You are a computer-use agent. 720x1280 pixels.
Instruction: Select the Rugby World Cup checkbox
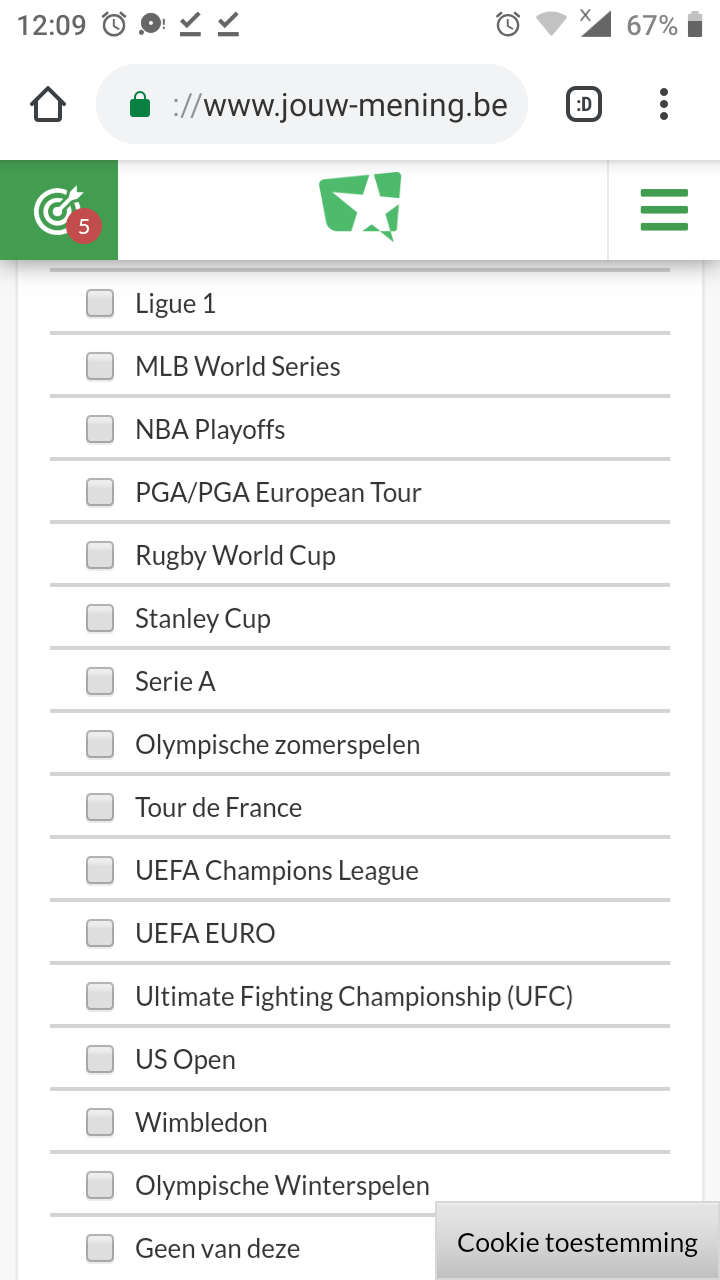[x=100, y=555]
